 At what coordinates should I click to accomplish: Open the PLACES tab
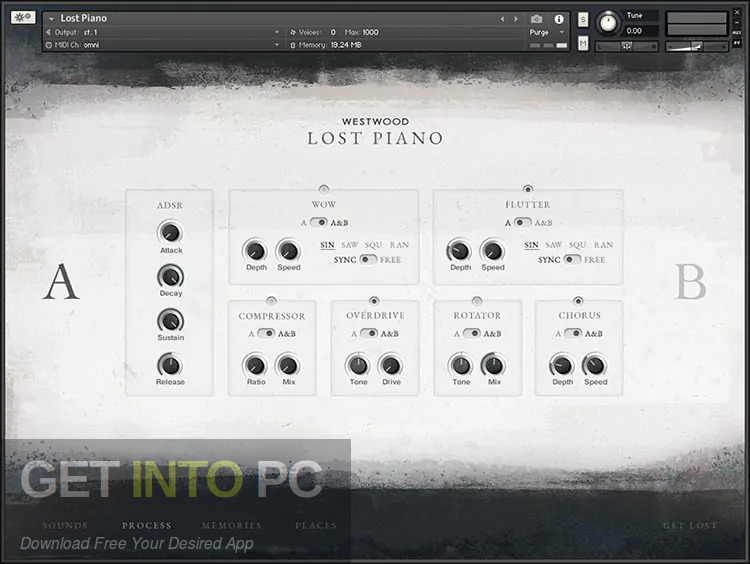pos(316,525)
